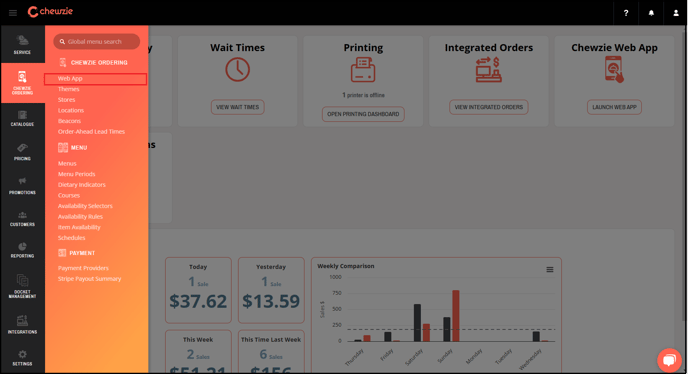
Task: Open the Reporting sidebar icon
Action: pos(22,250)
